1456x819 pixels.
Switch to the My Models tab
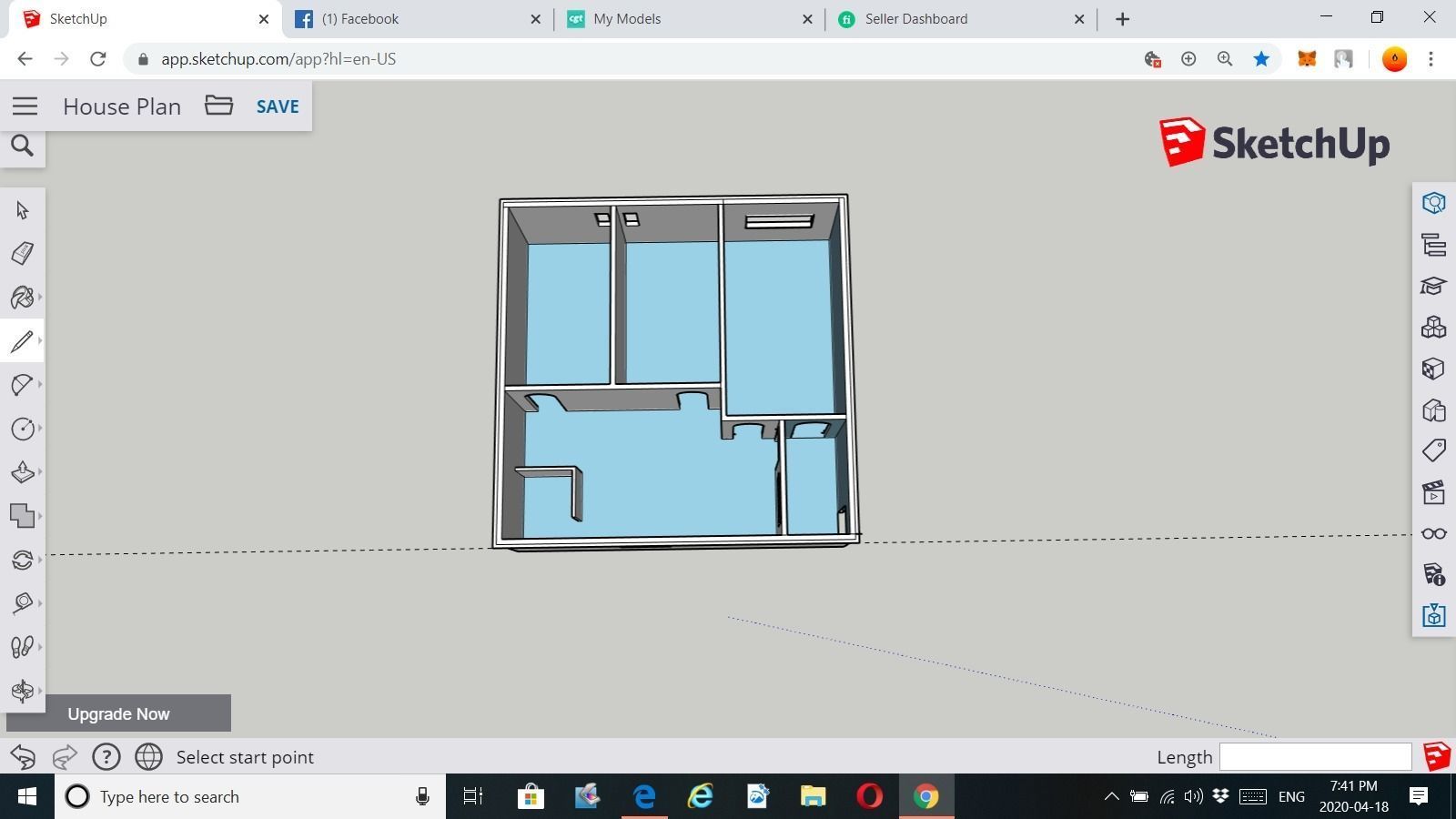click(x=690, y=19)
